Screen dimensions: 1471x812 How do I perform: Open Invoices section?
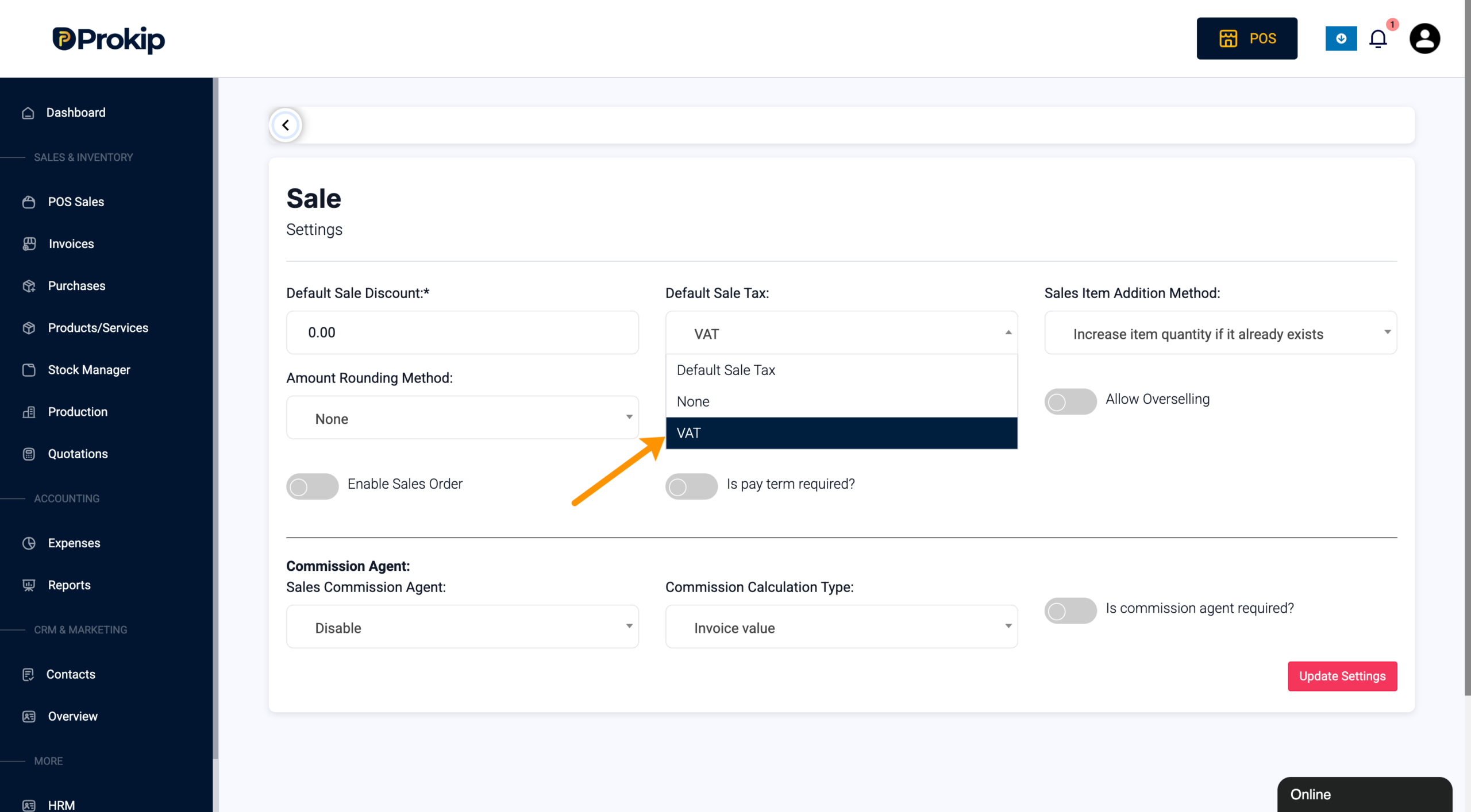coord(71,244)
